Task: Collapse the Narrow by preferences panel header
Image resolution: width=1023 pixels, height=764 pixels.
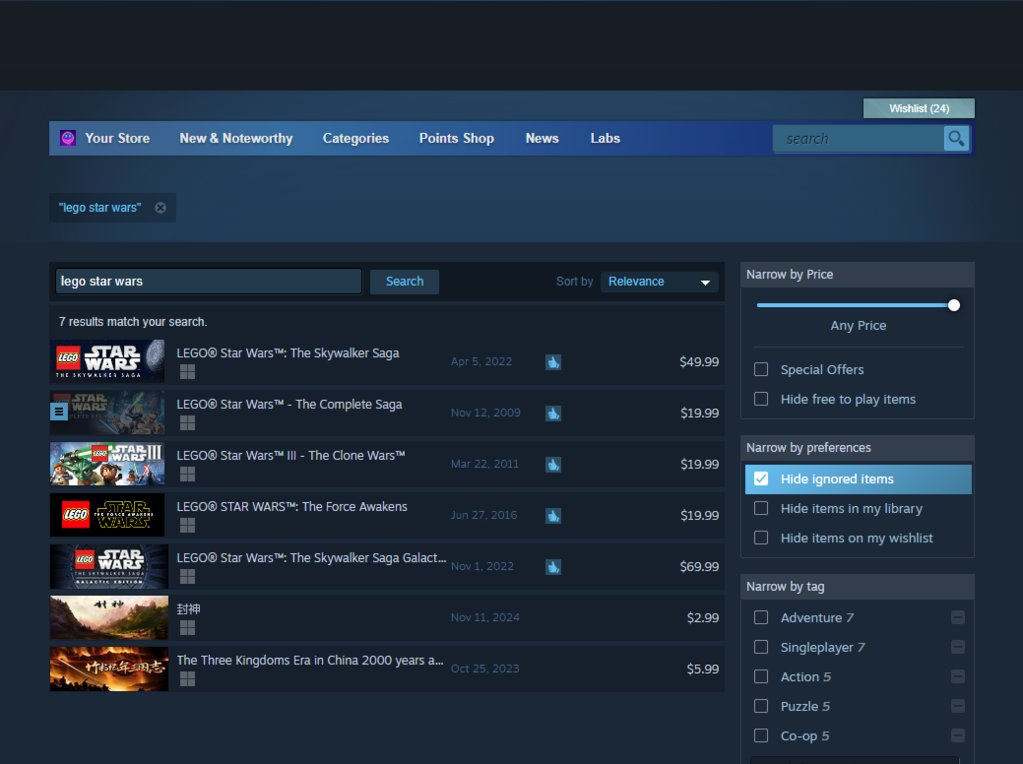Action: pyautogui.click(x=857, y=448)
